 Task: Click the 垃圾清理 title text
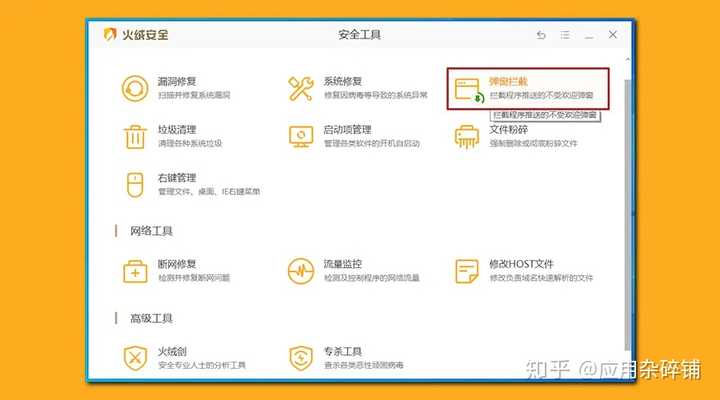click(177, 130)
